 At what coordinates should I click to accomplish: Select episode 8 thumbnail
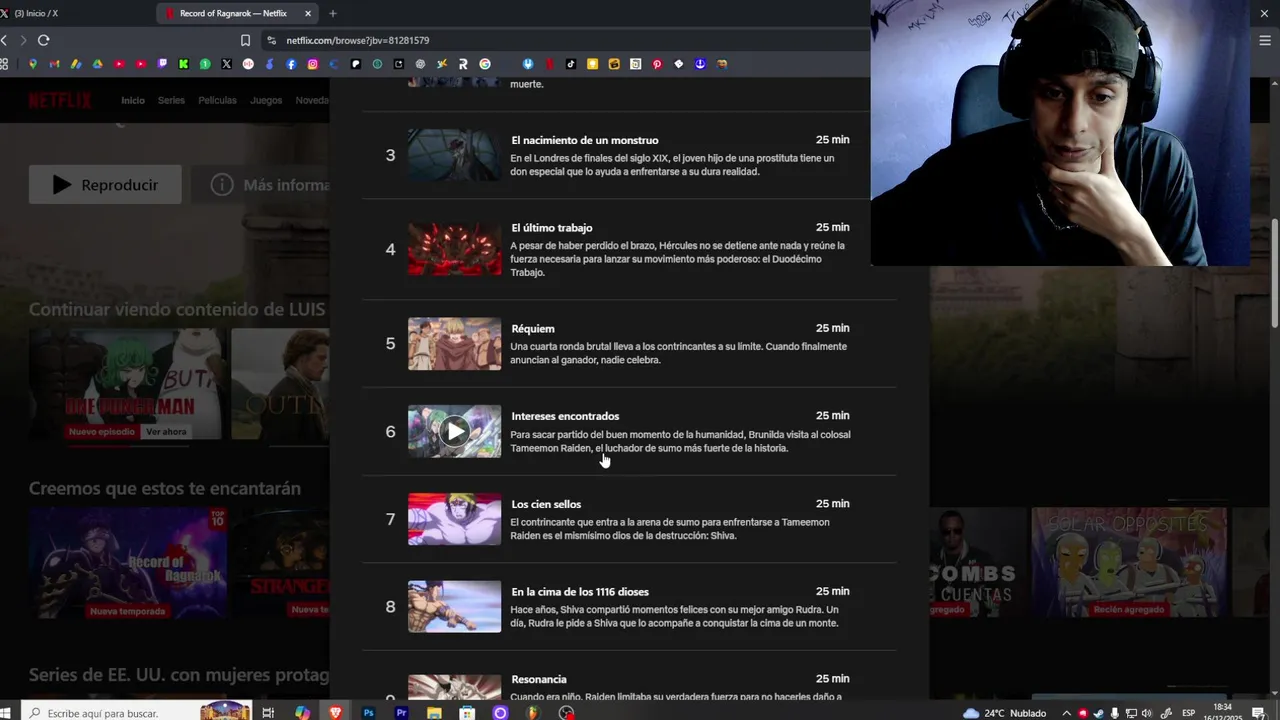tap(455, 606)
